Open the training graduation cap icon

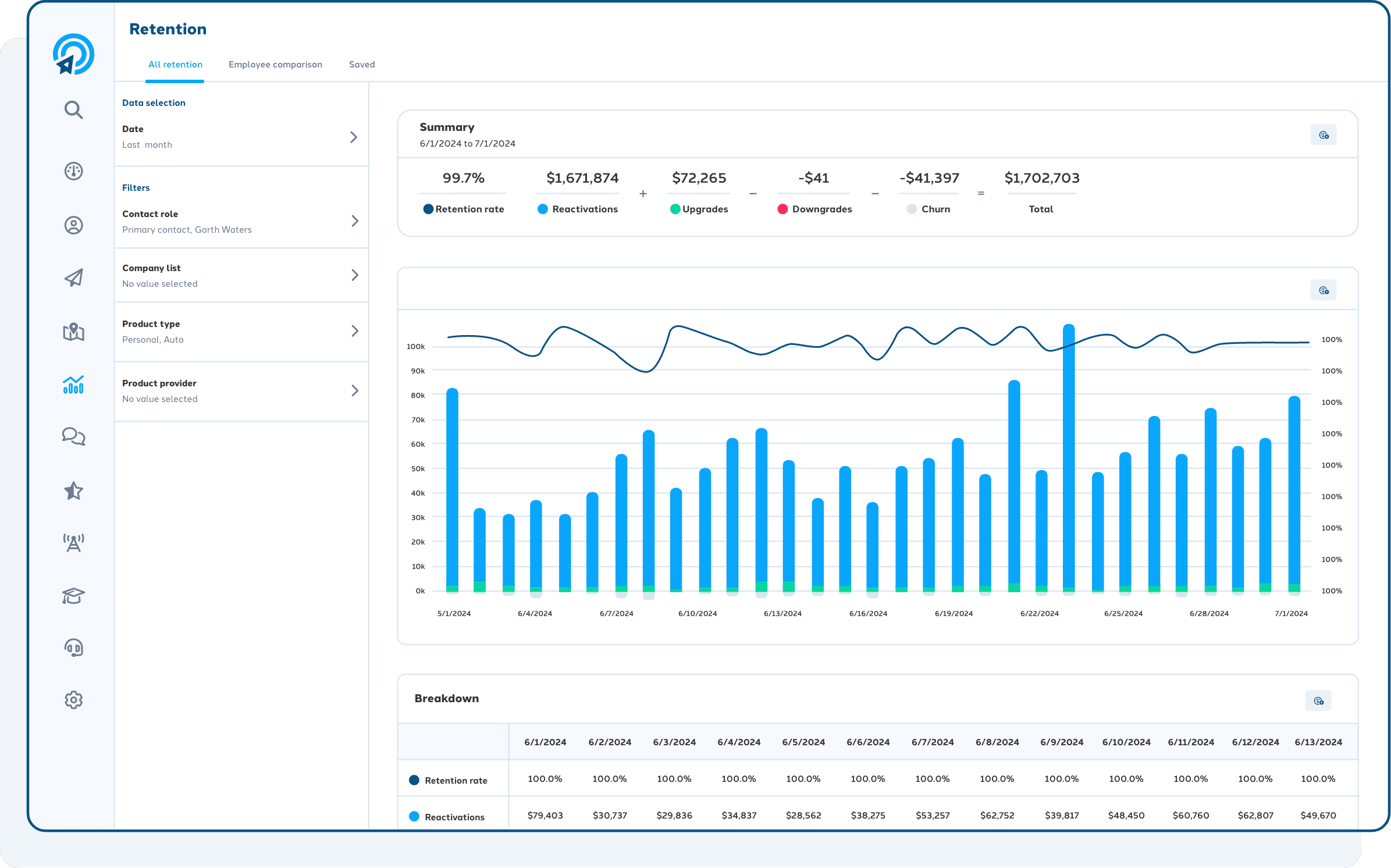(73, 595)
